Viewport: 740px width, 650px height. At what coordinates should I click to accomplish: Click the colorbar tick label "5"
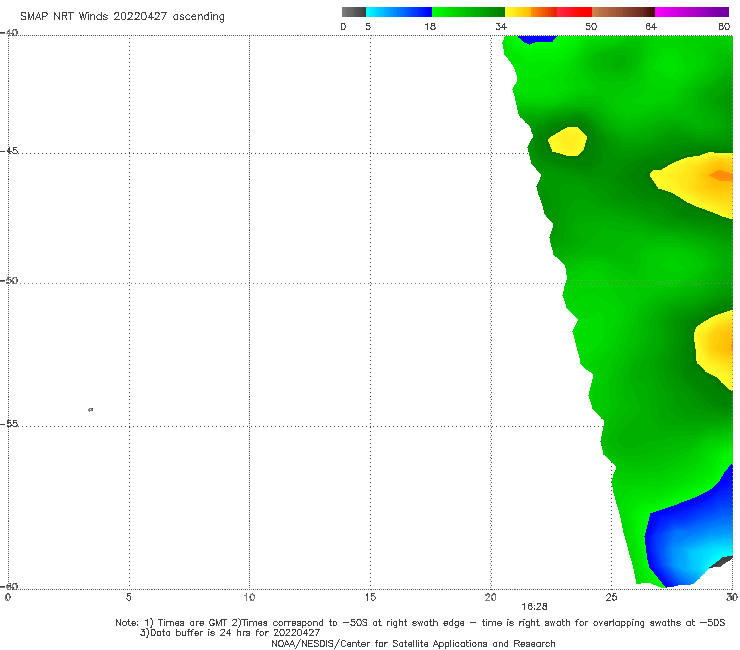368,27
